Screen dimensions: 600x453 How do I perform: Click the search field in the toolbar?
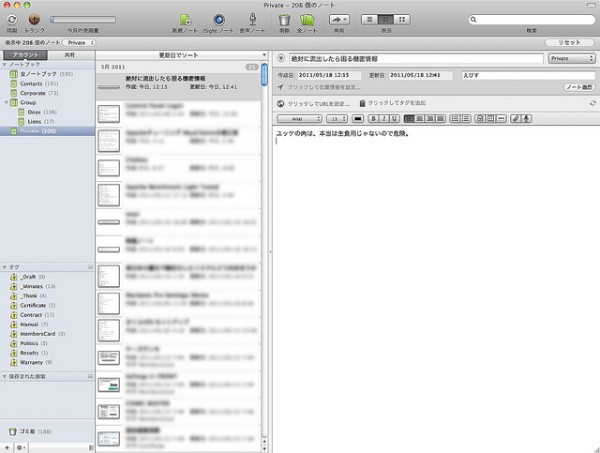click(530, 19)
